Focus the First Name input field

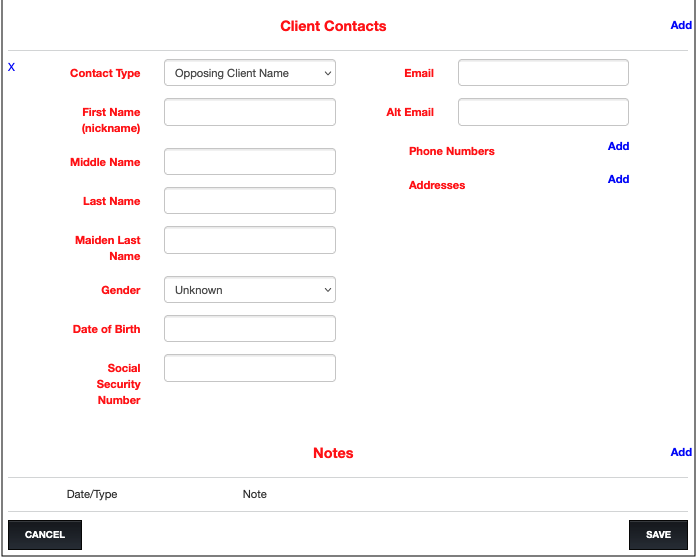(x=249, y=112)
